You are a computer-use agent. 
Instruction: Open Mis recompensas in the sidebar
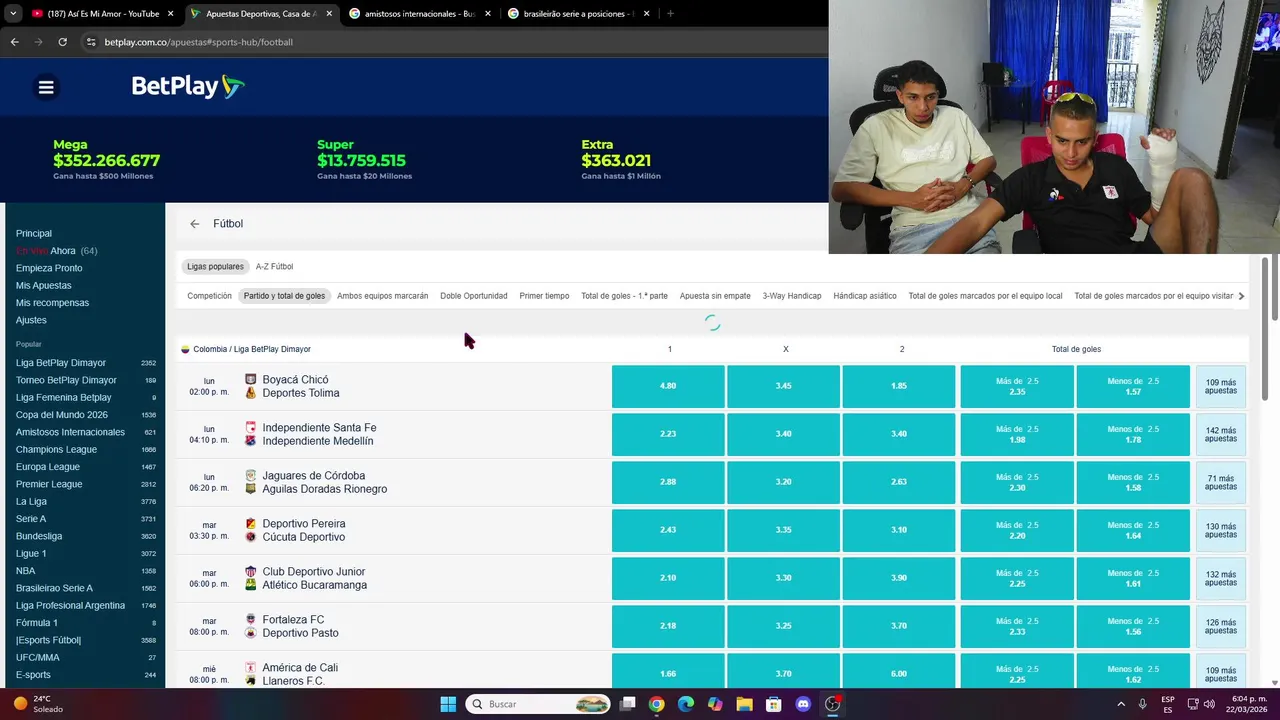coord(52,303)
